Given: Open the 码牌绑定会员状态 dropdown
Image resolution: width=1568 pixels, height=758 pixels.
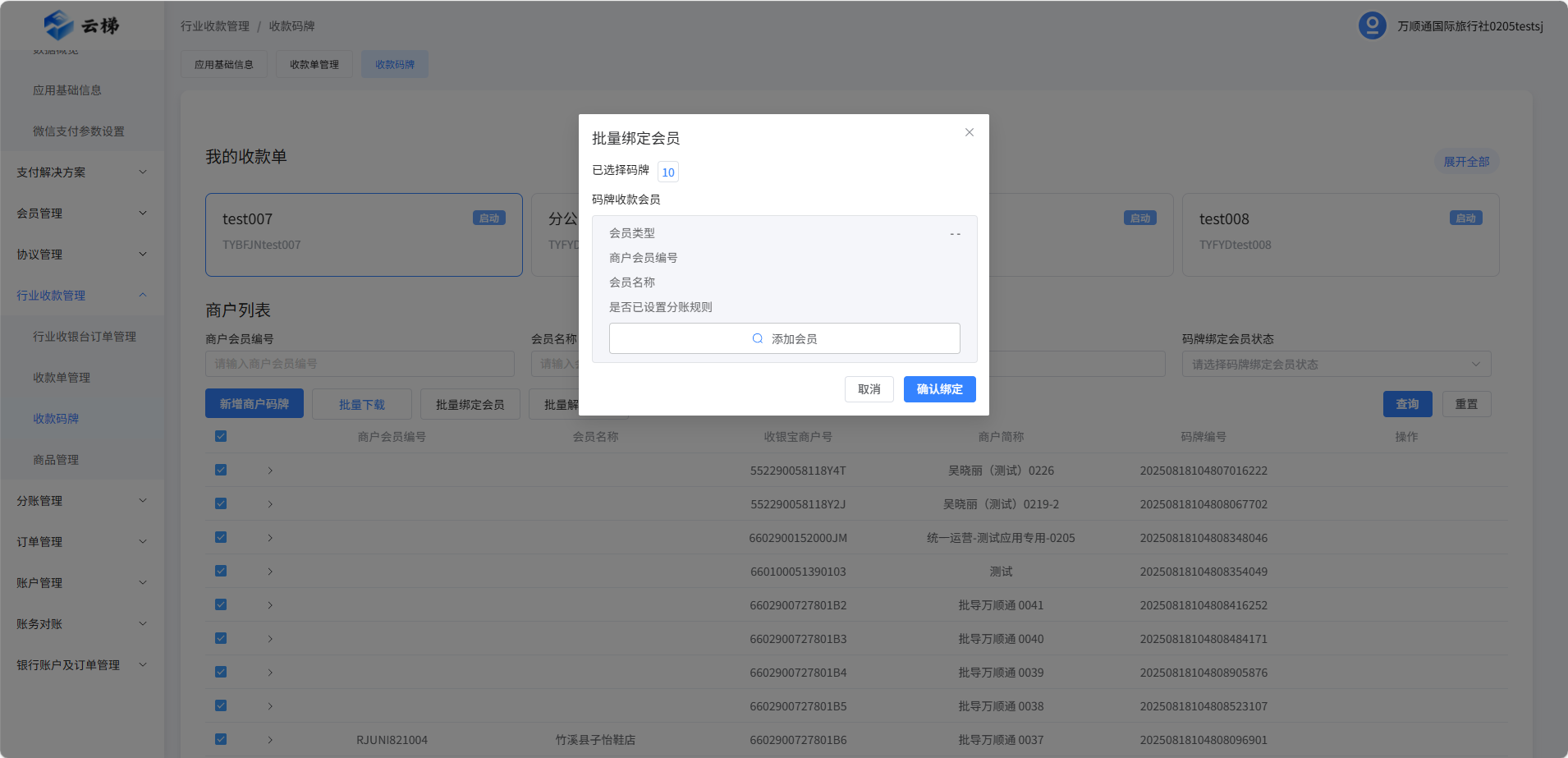Looking at the screenshot, I should (x=1336, y=364).
